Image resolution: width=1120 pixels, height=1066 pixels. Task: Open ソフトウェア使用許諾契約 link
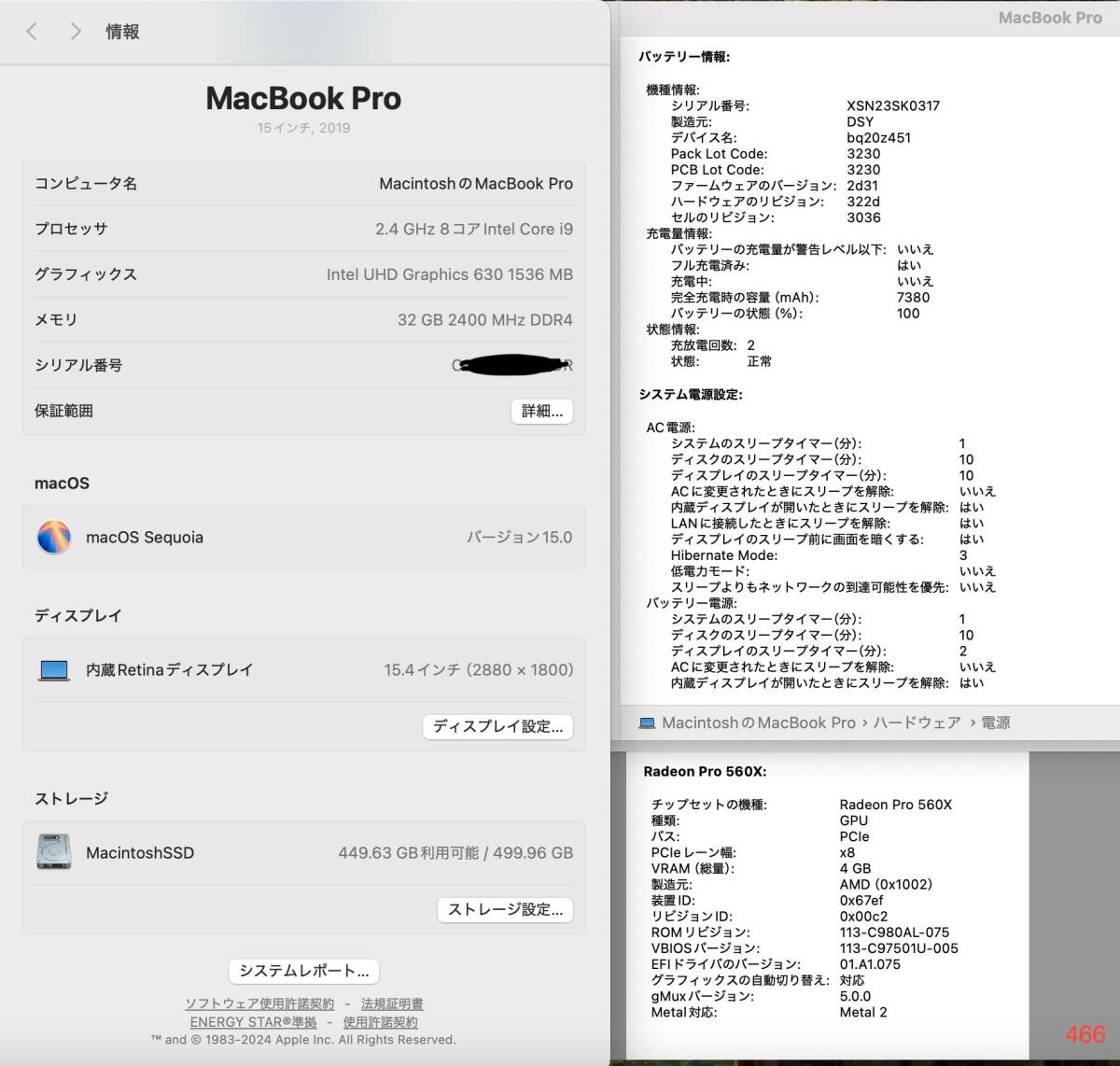[x=259, y=1004]
